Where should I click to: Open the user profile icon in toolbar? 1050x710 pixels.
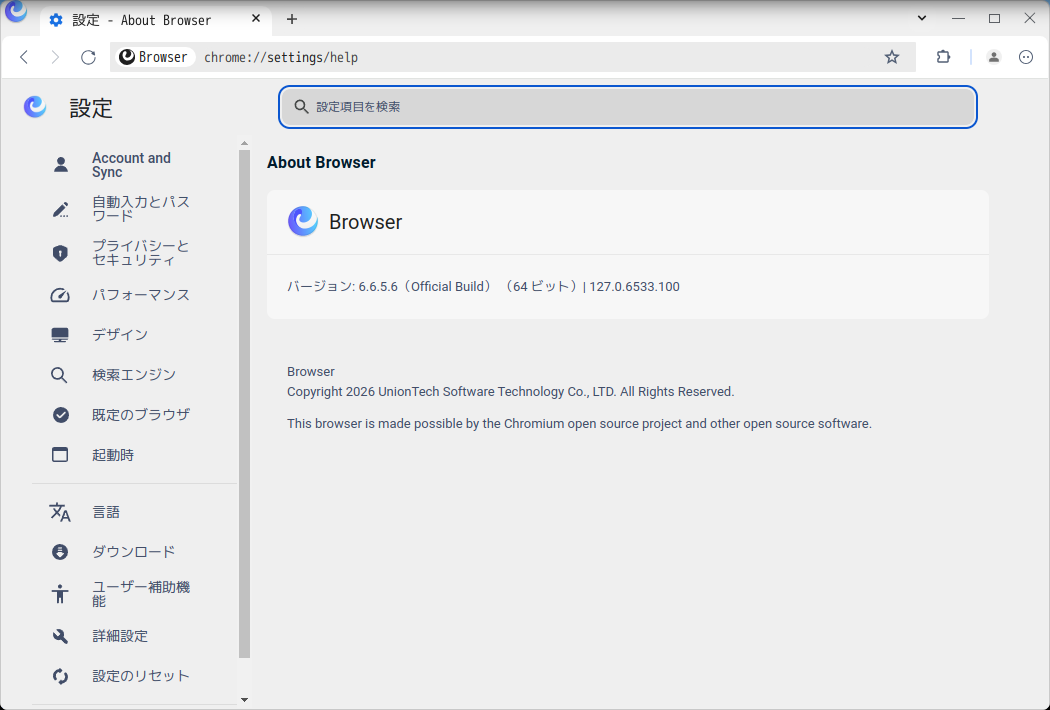993,57
